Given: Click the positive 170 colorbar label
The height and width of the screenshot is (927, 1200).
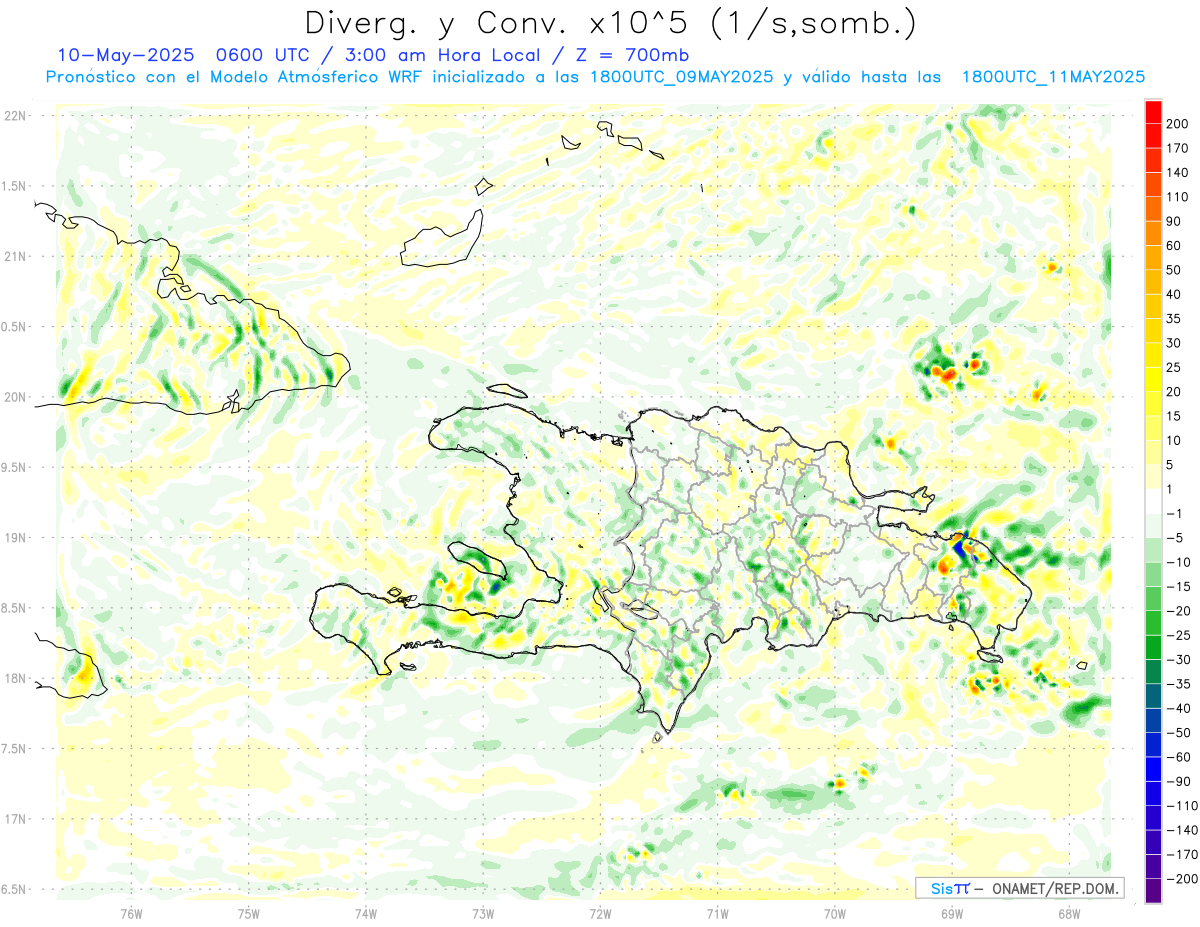Looking at the screenshot, I should click(1178, 148).
